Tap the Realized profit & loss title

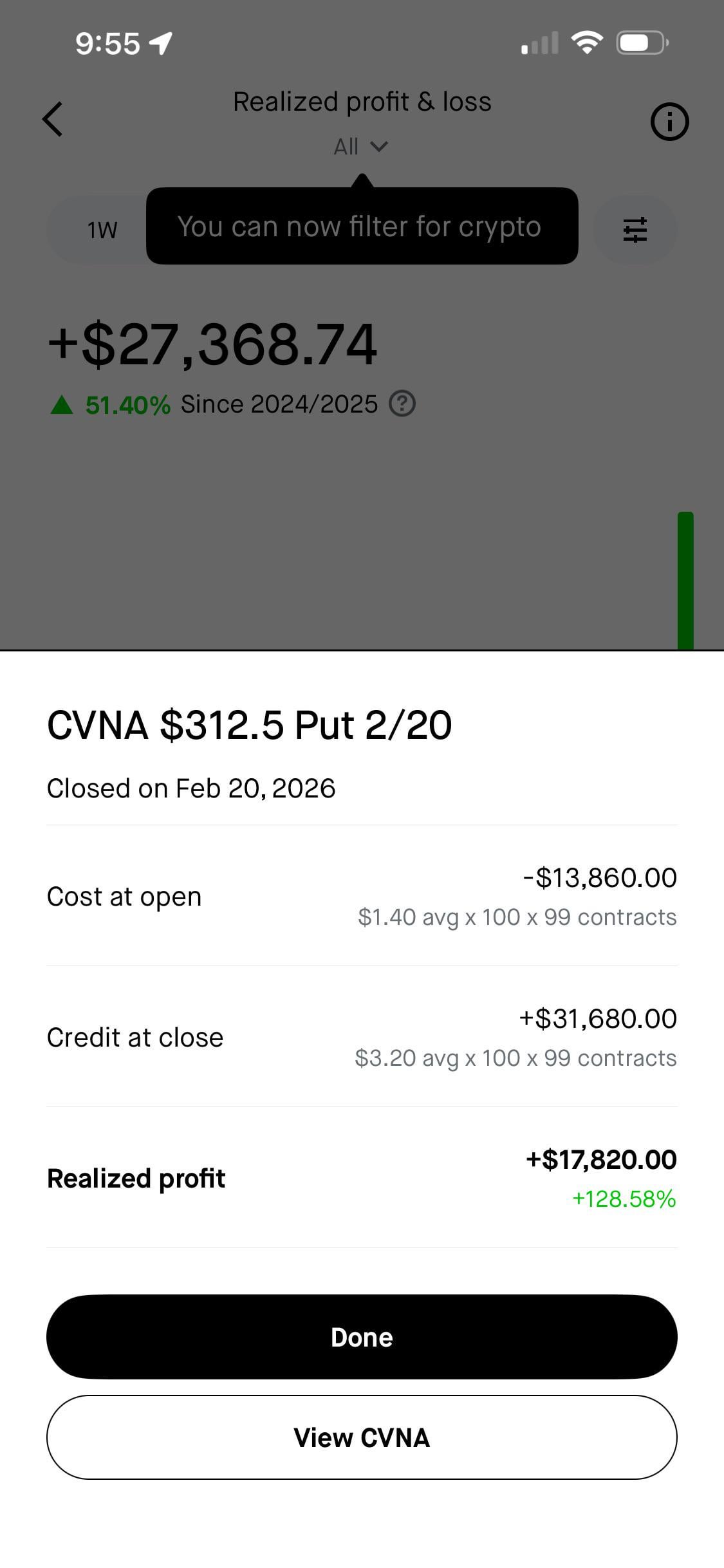362,102
